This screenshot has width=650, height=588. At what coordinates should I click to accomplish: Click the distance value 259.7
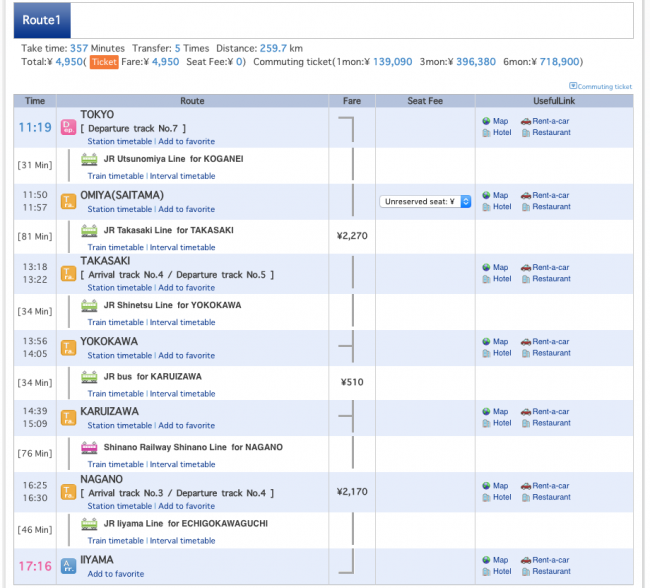273,49
